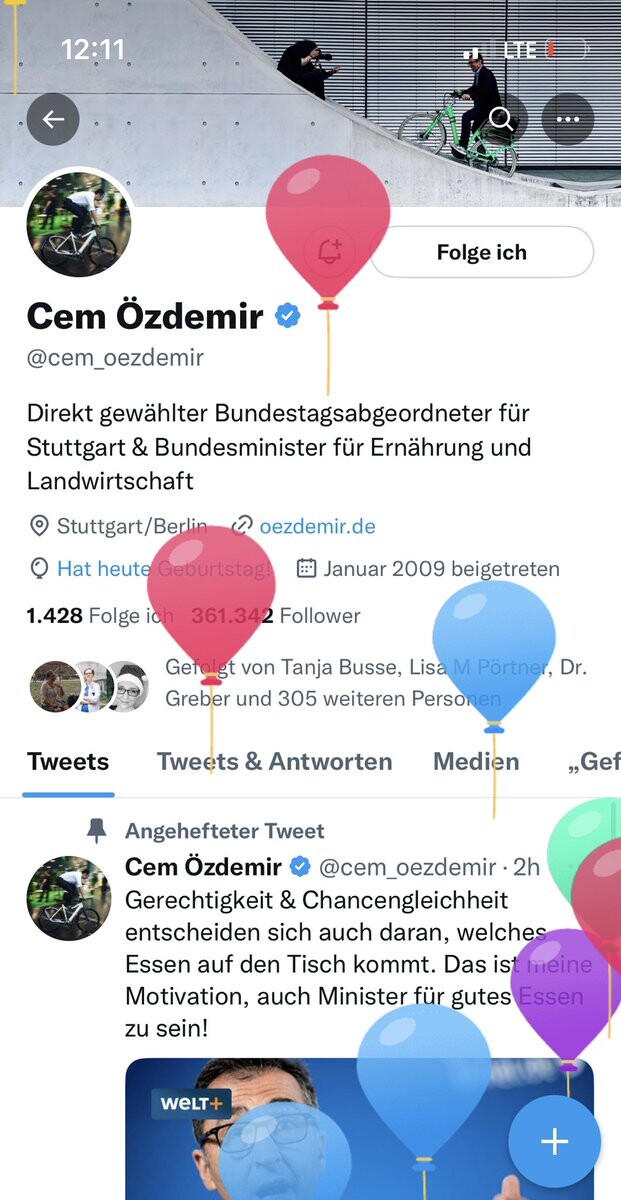Open the three-dots more options menu

568,120
